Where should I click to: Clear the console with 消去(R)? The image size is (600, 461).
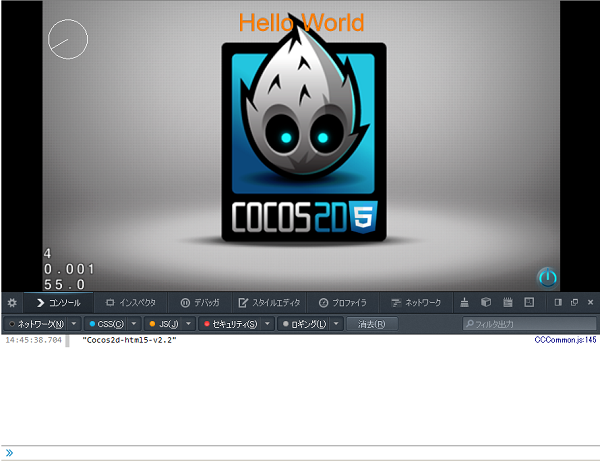pyautogui.click(x=372, y=324)
